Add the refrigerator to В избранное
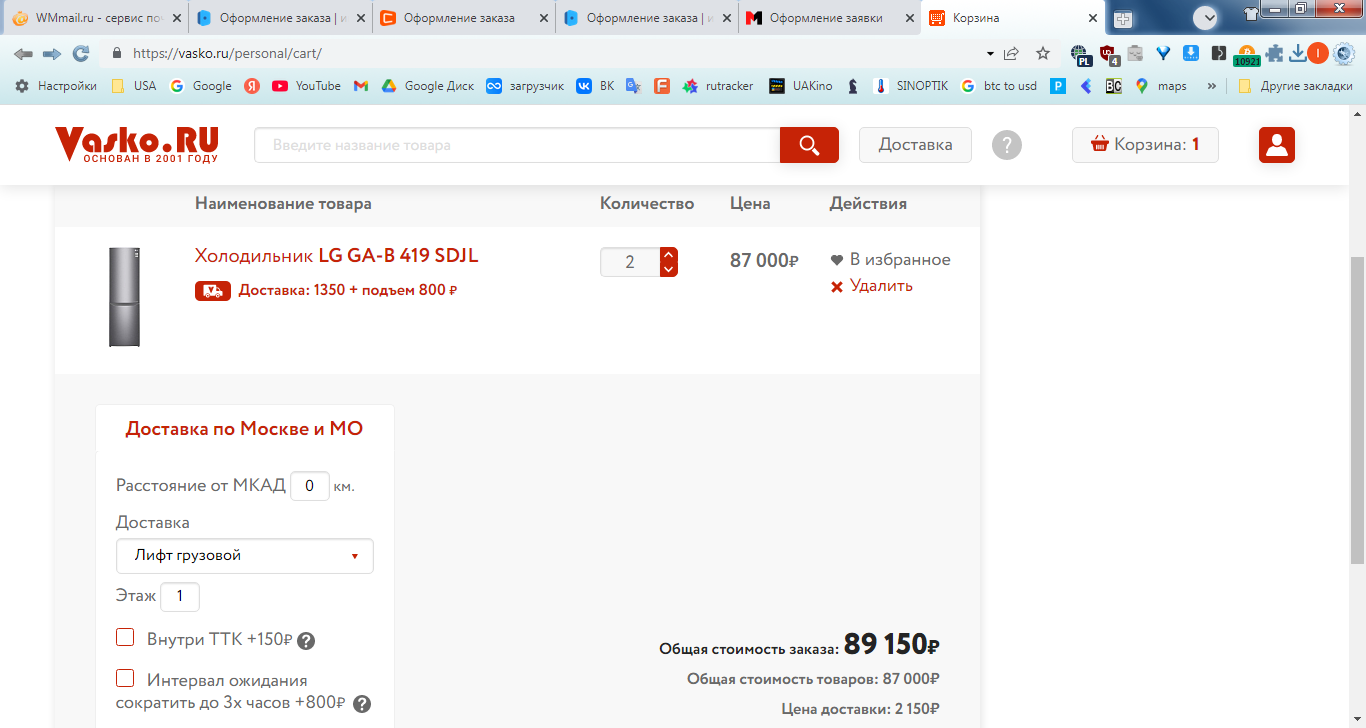1366x728 pixels. pyautogui.click(x=890, y=260)
